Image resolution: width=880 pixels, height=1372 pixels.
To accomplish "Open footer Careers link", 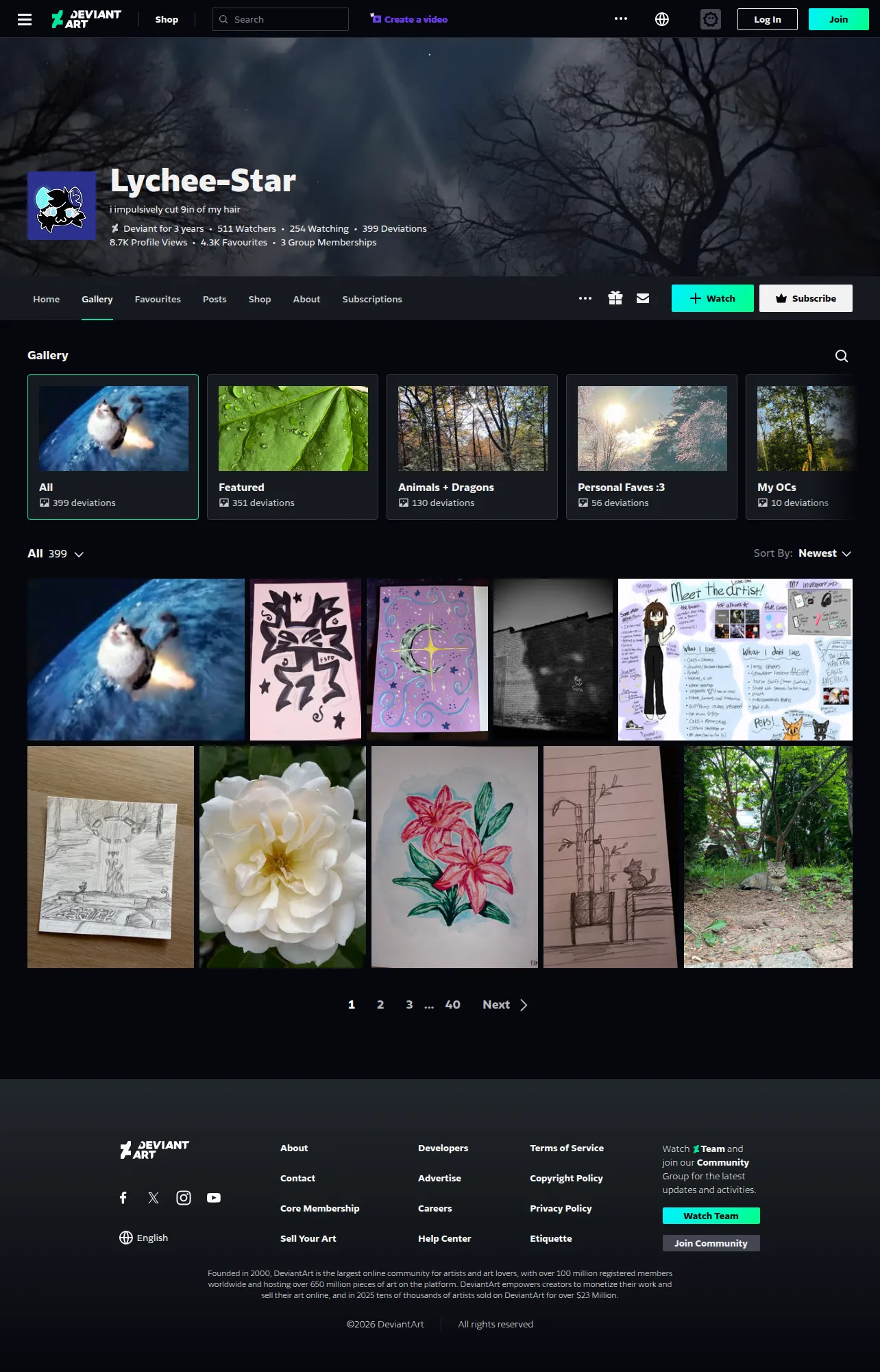I will point(435,1208).
